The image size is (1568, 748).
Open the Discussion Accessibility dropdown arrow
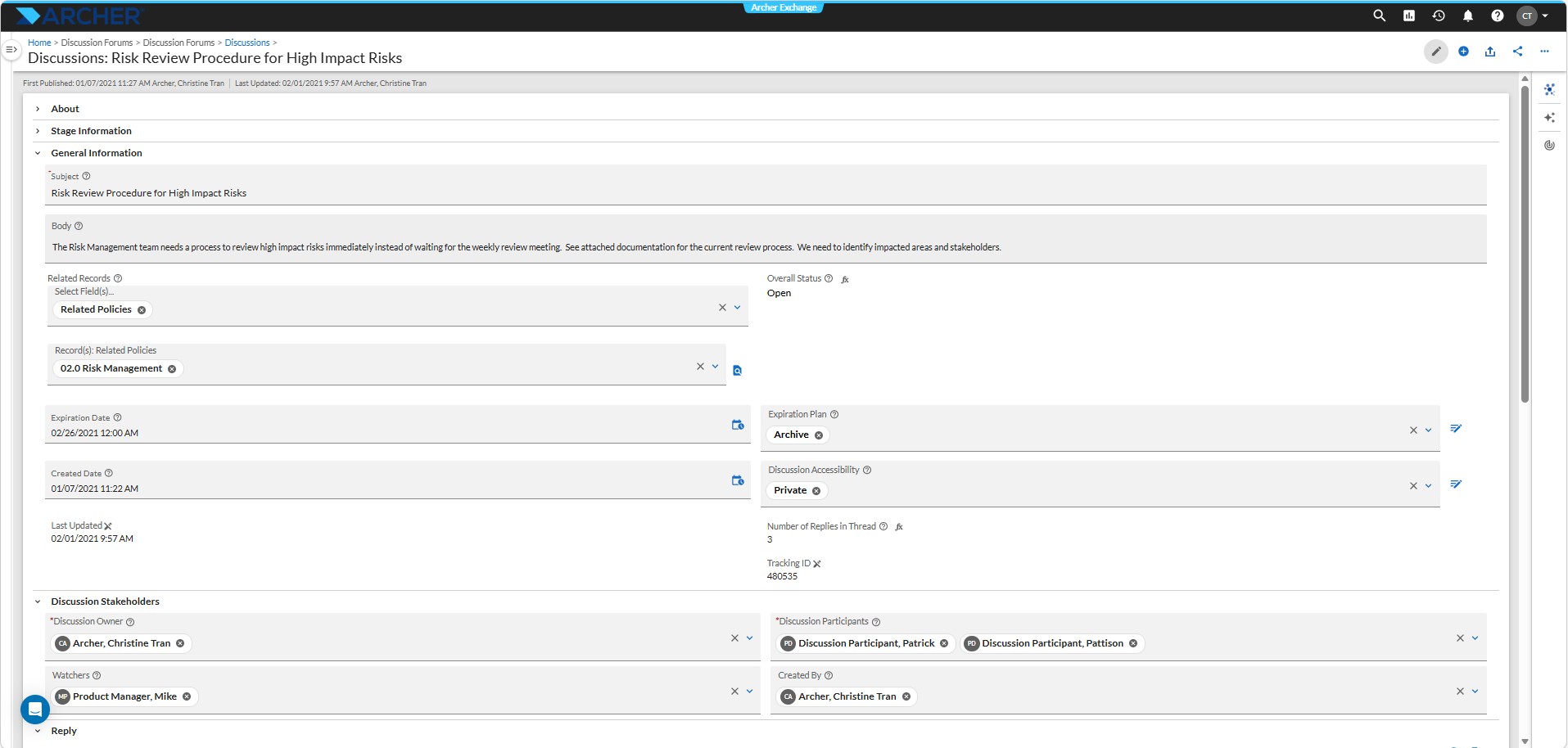click(x=1429, y=486)
